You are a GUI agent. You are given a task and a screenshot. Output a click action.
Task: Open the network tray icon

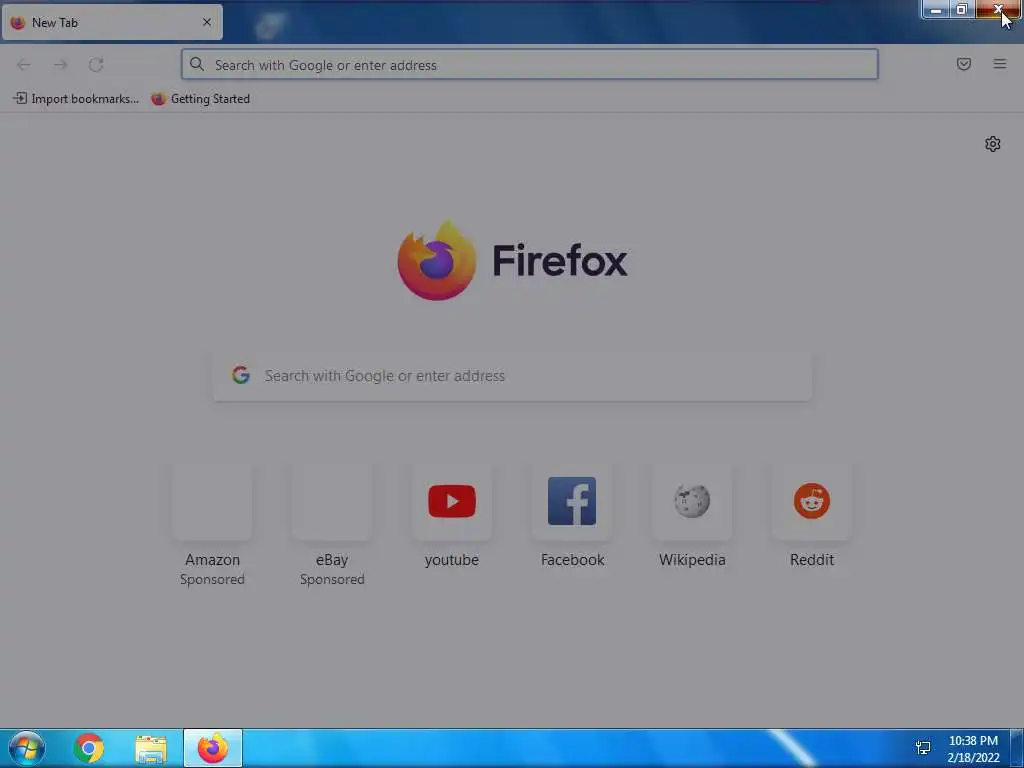pyautogui.click(x=923, y=748)
